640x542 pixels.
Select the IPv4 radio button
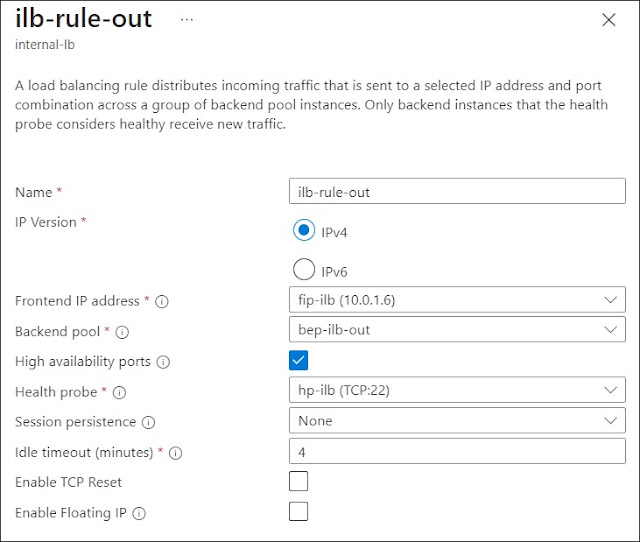304,231
